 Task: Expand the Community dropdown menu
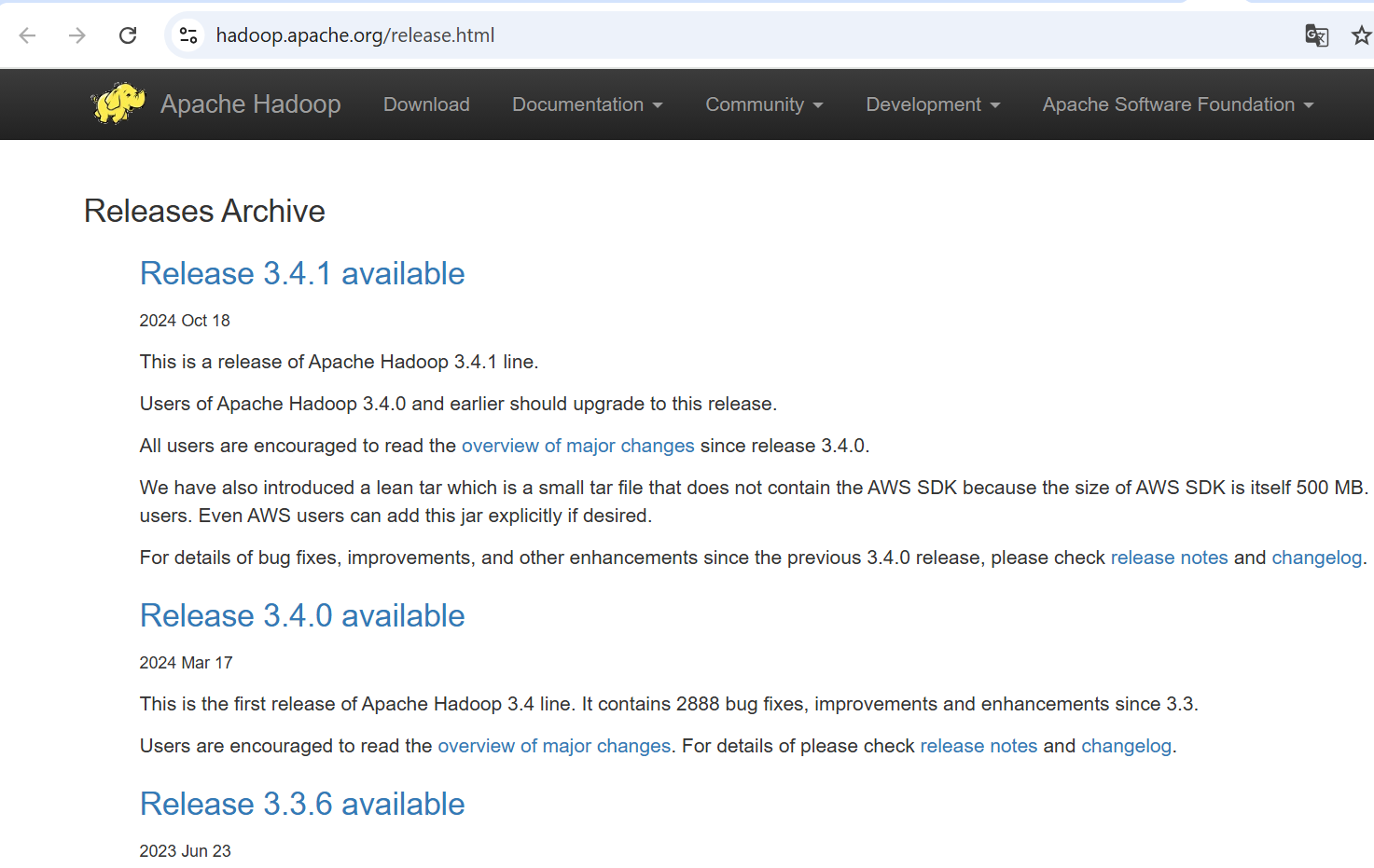tap(764, 104)
